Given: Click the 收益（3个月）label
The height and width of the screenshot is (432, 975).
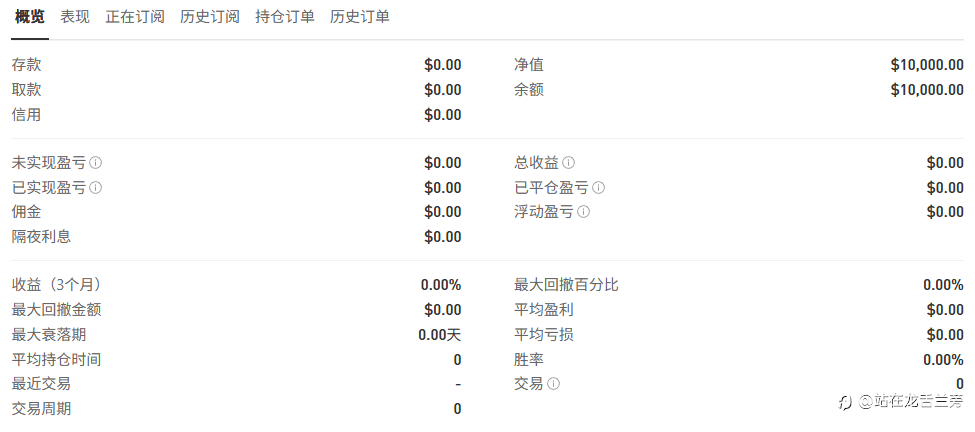Looking at the screenshot, I should coord(56,285).
